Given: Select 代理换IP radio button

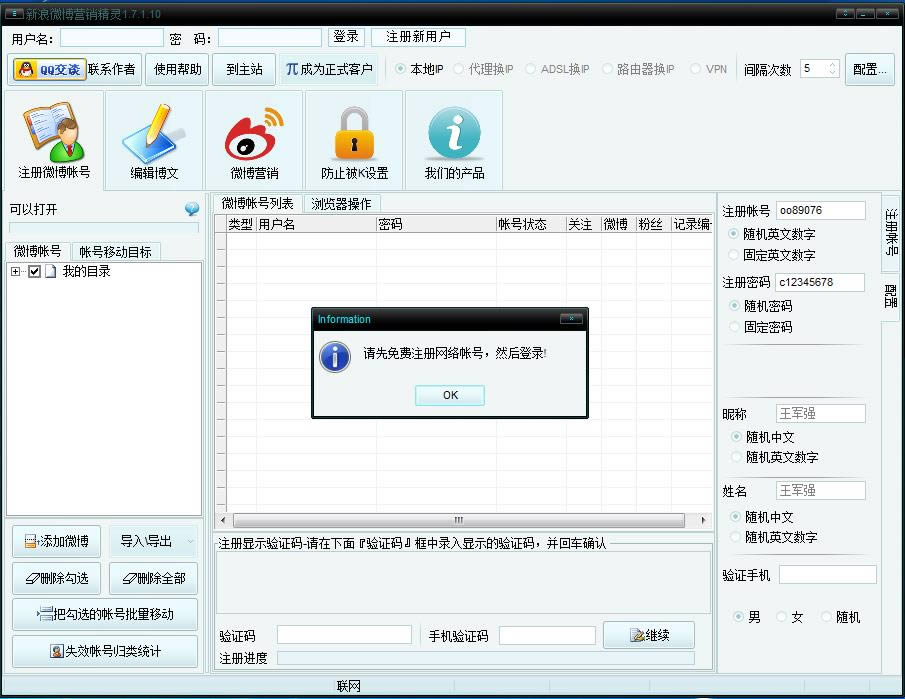Looking at the screenshot, I should coord(458,69).
